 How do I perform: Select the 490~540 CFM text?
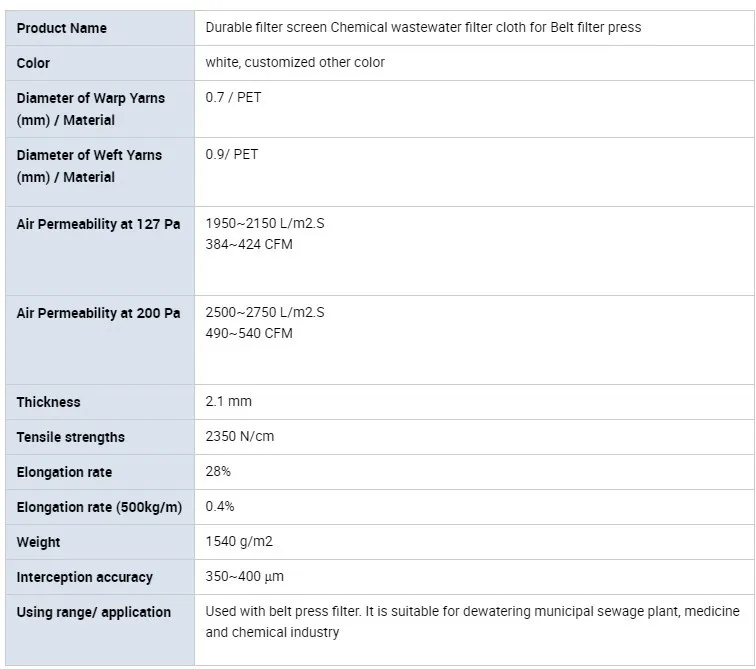click(249, 334)
